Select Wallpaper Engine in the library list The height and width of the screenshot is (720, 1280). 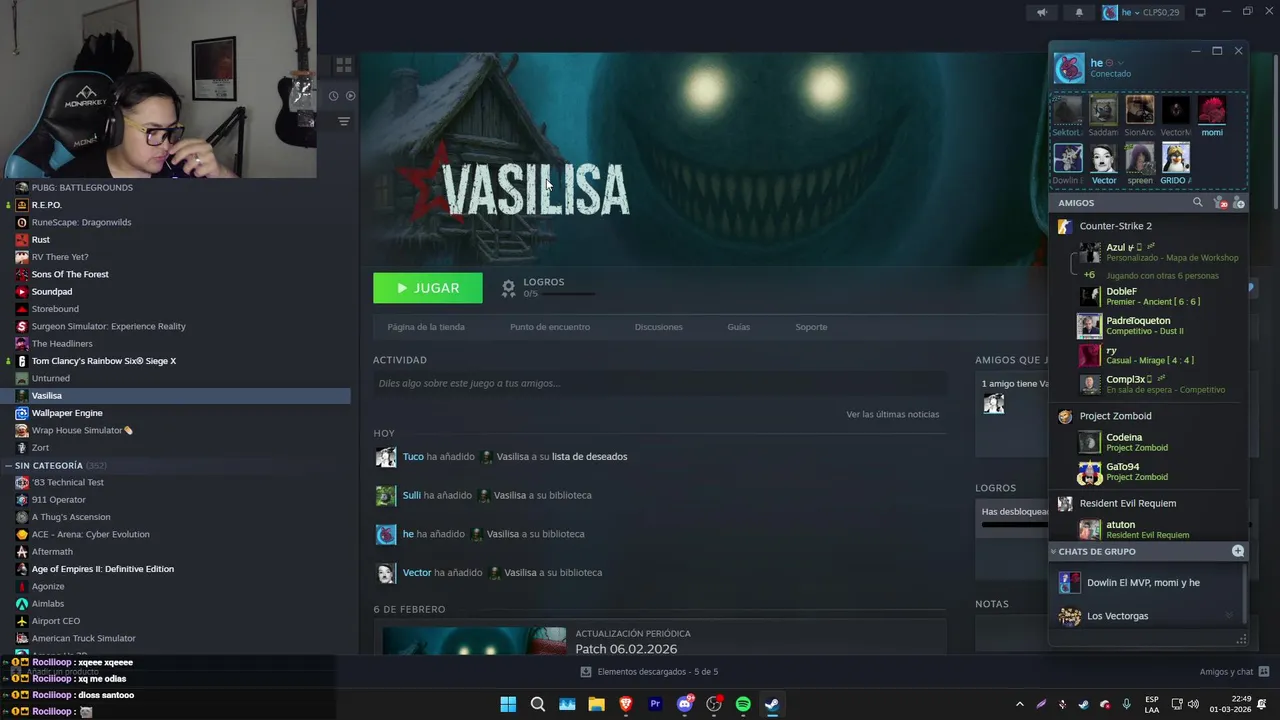click(x=67, y=413)
